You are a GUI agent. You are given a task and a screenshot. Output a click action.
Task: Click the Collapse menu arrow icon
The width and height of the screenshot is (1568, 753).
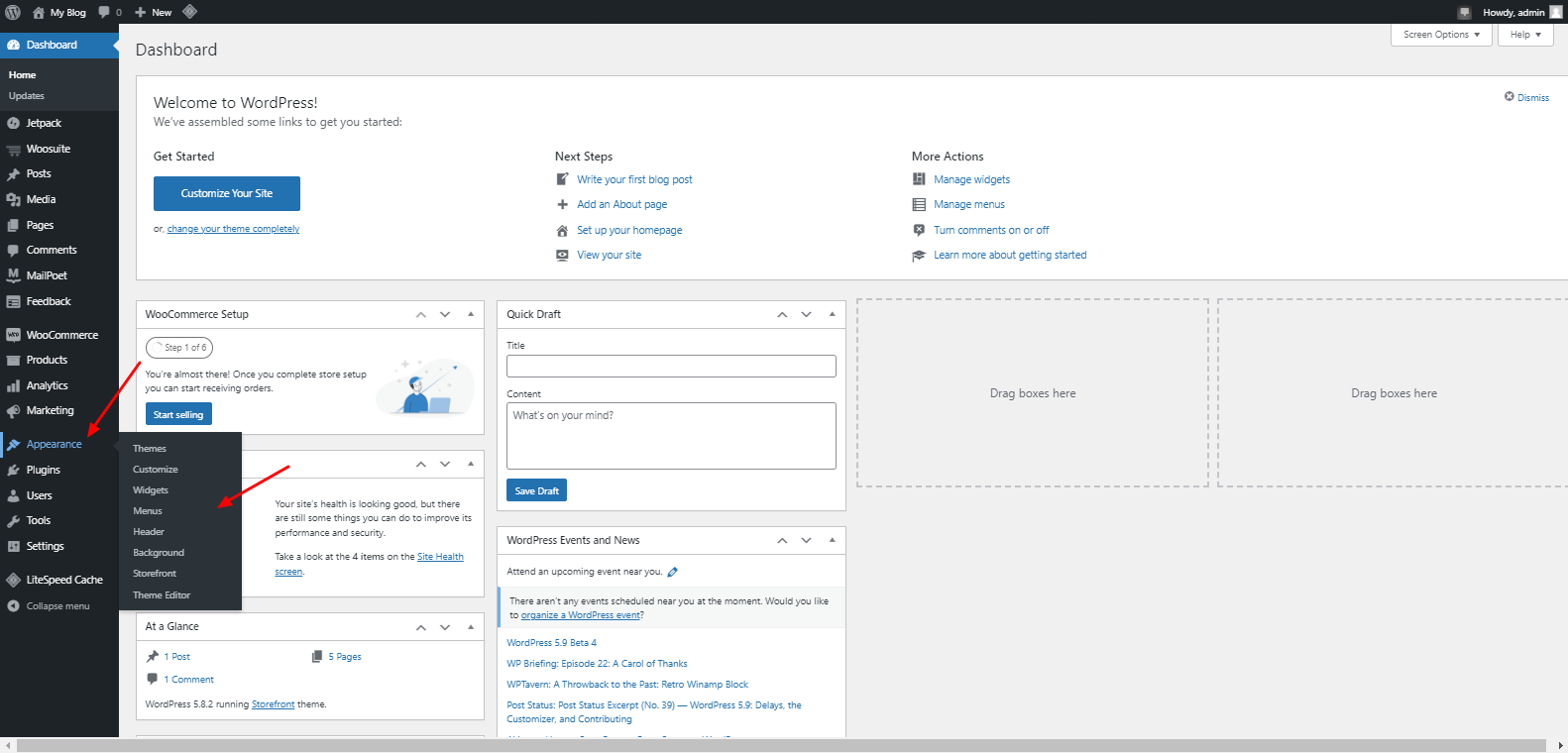coord(13,606)
